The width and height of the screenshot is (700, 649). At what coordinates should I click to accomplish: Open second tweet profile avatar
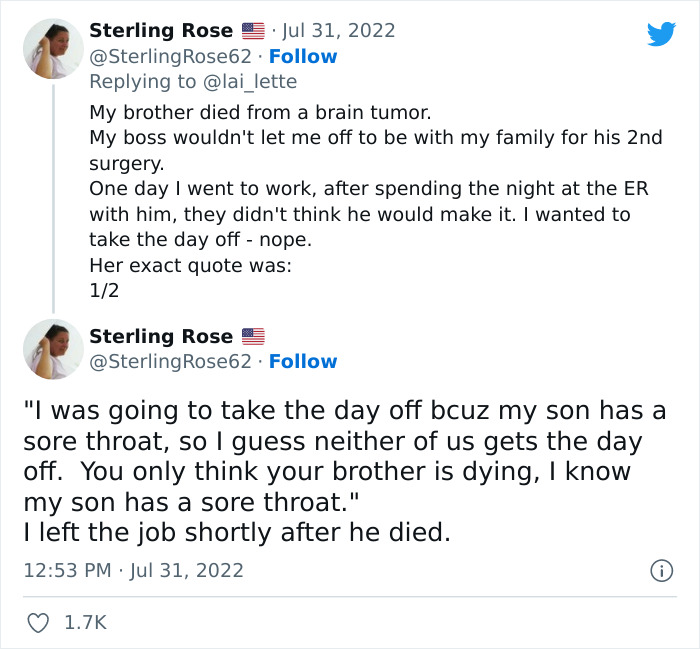click(x=53, y=349)
